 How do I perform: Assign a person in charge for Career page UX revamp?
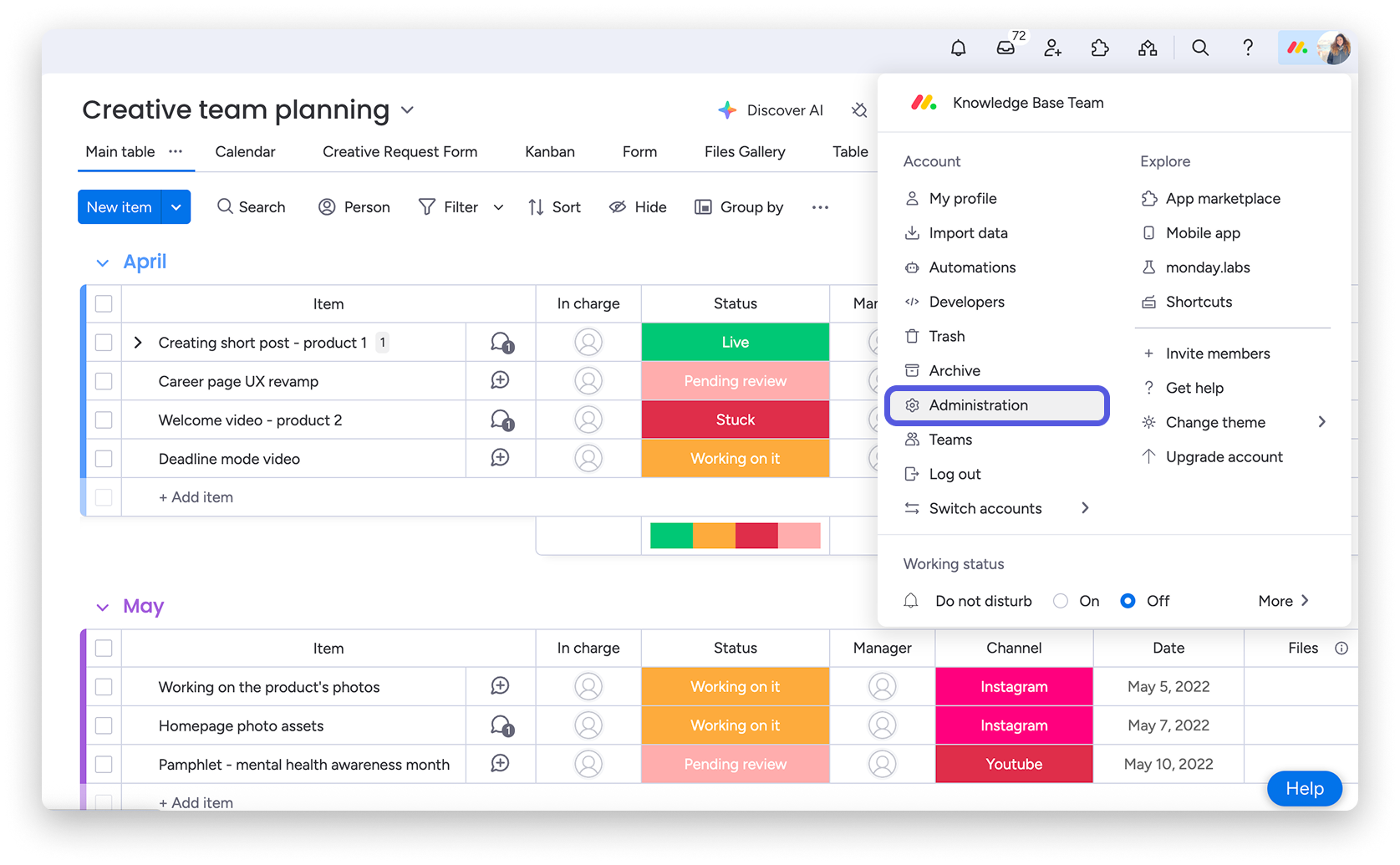click(x=588, y=381)
